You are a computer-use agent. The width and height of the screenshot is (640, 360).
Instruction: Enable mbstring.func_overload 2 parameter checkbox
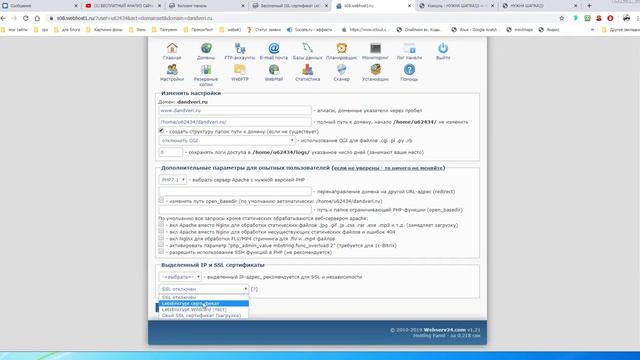click(161, 245)
